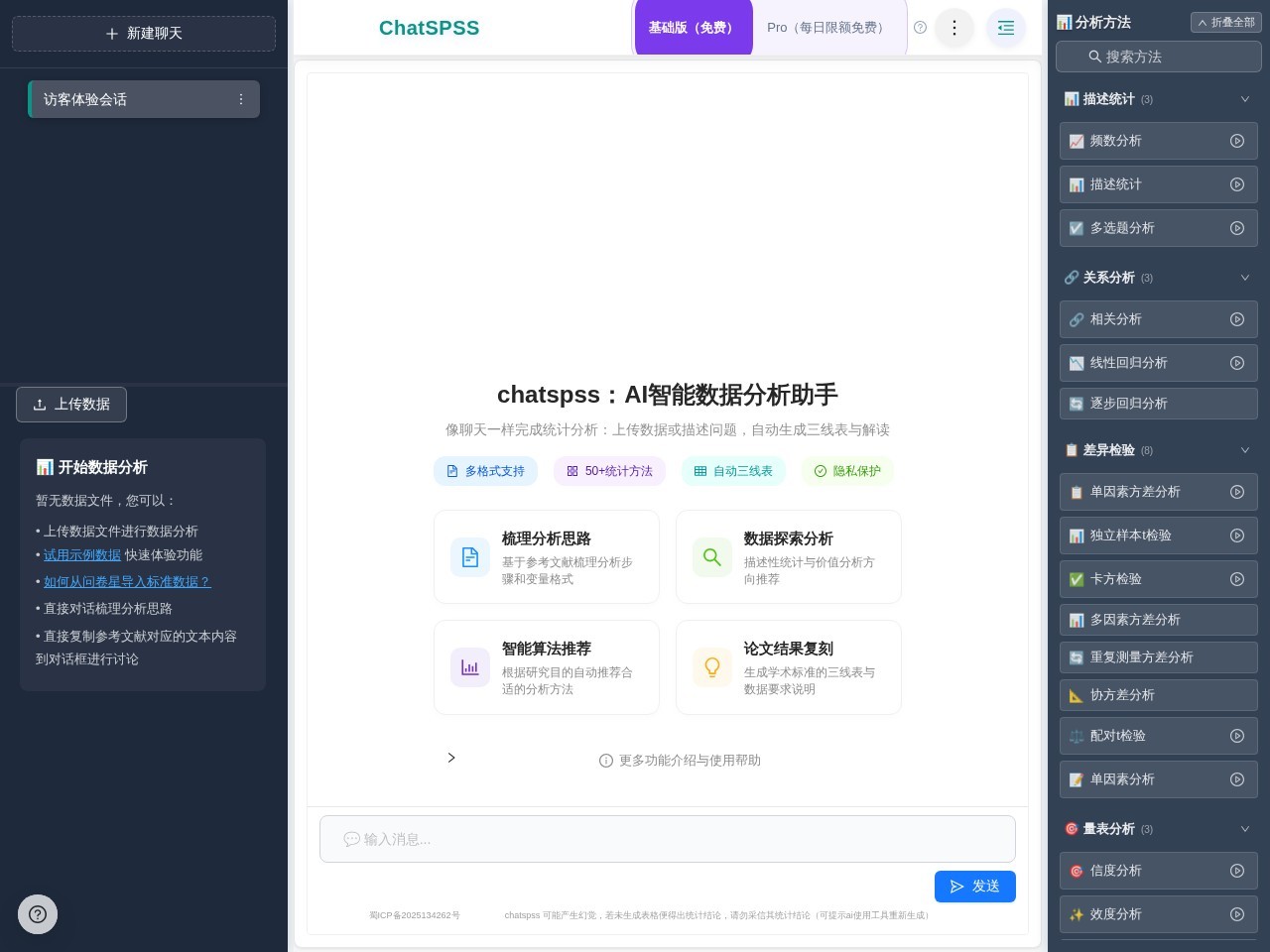Image resolution: width=1270 pixels, height=952 pixels.
Task: Click the lightbulb icon on 论文结果复刻 card
Action: [712, 667]
